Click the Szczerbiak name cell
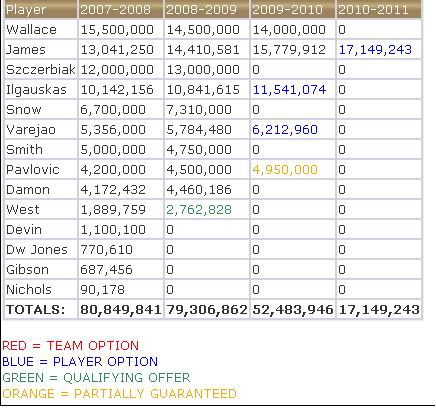Image resolution: width=436 pixels, height=410 pixels. [x=41, y=70]
